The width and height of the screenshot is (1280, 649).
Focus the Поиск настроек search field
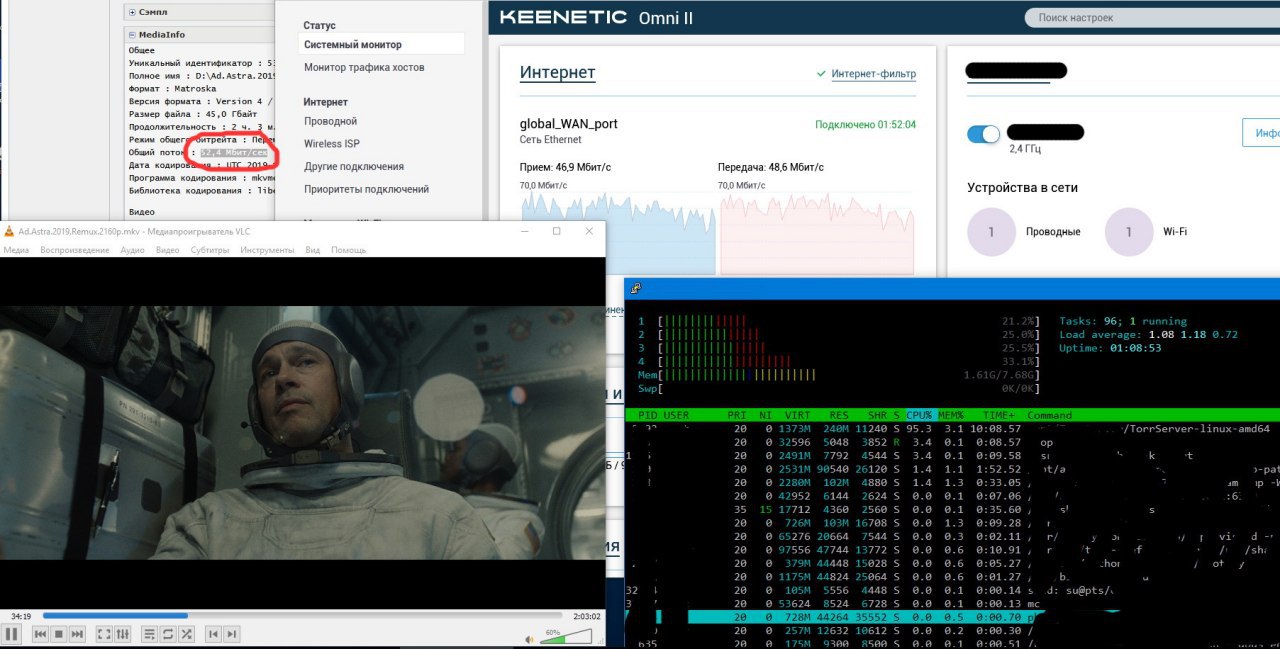point(1150,18)
